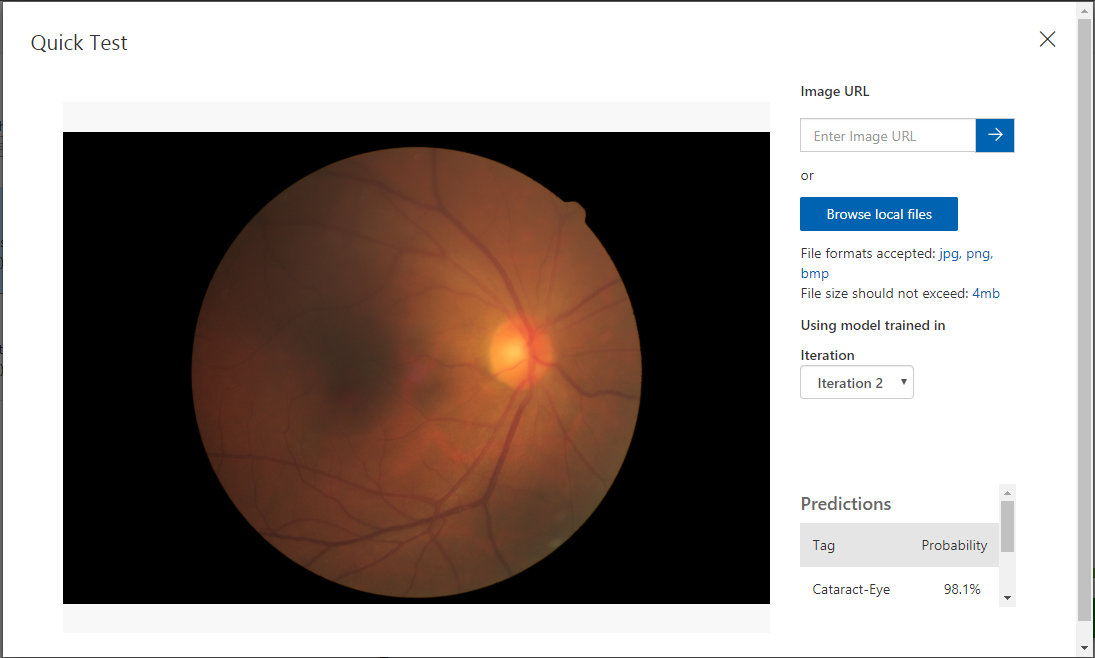Click the main page scrollbar thumb
The image size is (1095, 658).
1085,320
